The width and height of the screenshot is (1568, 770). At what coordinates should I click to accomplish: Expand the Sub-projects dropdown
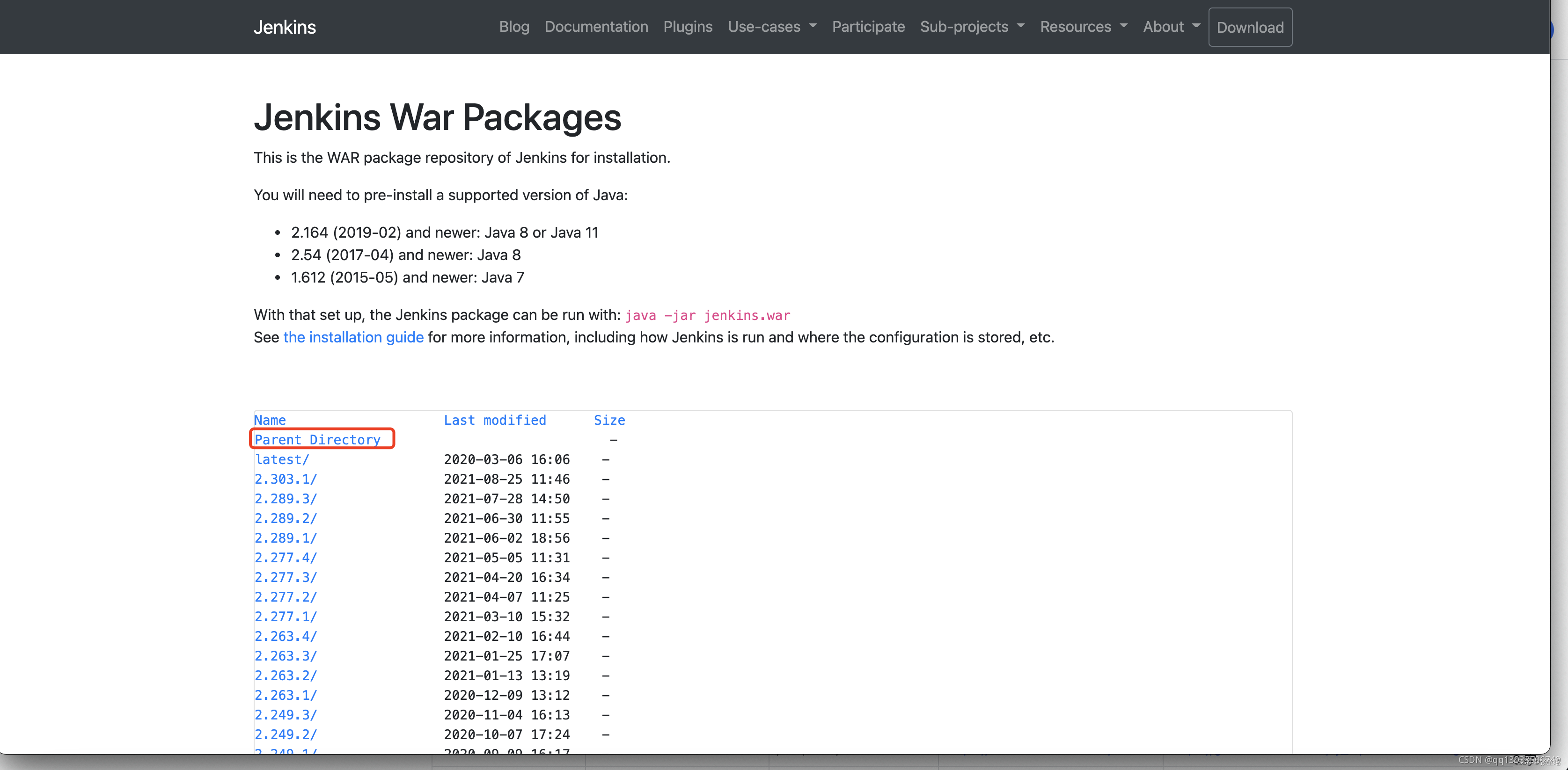[x=972, y=27]
